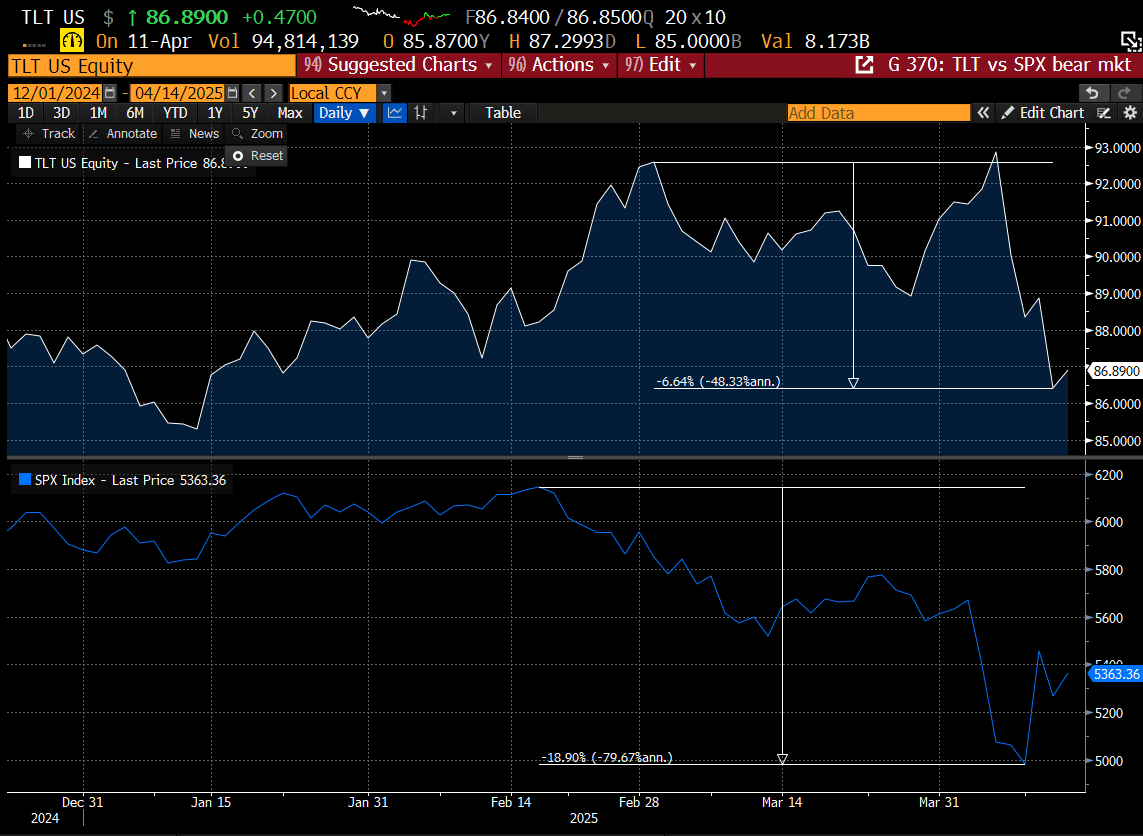Click the Mar 14 x-axis date label

click(781, 802)
